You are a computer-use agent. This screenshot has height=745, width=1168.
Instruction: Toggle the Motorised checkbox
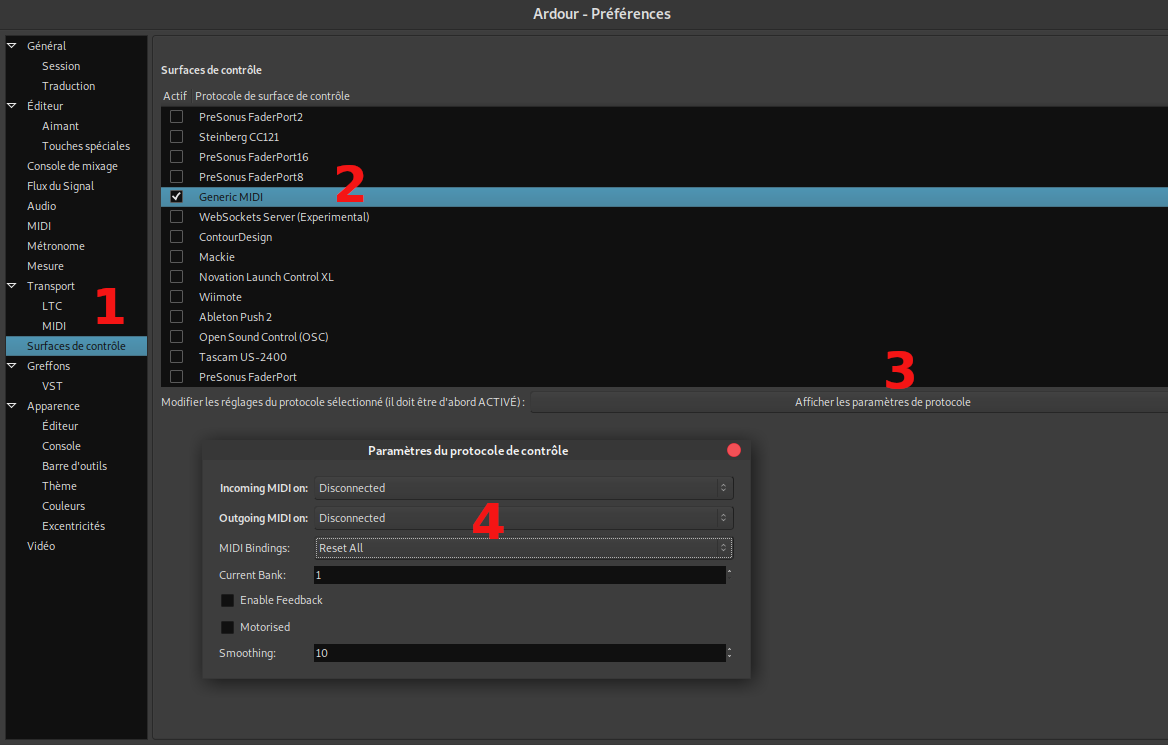click(x=227, y=627)
